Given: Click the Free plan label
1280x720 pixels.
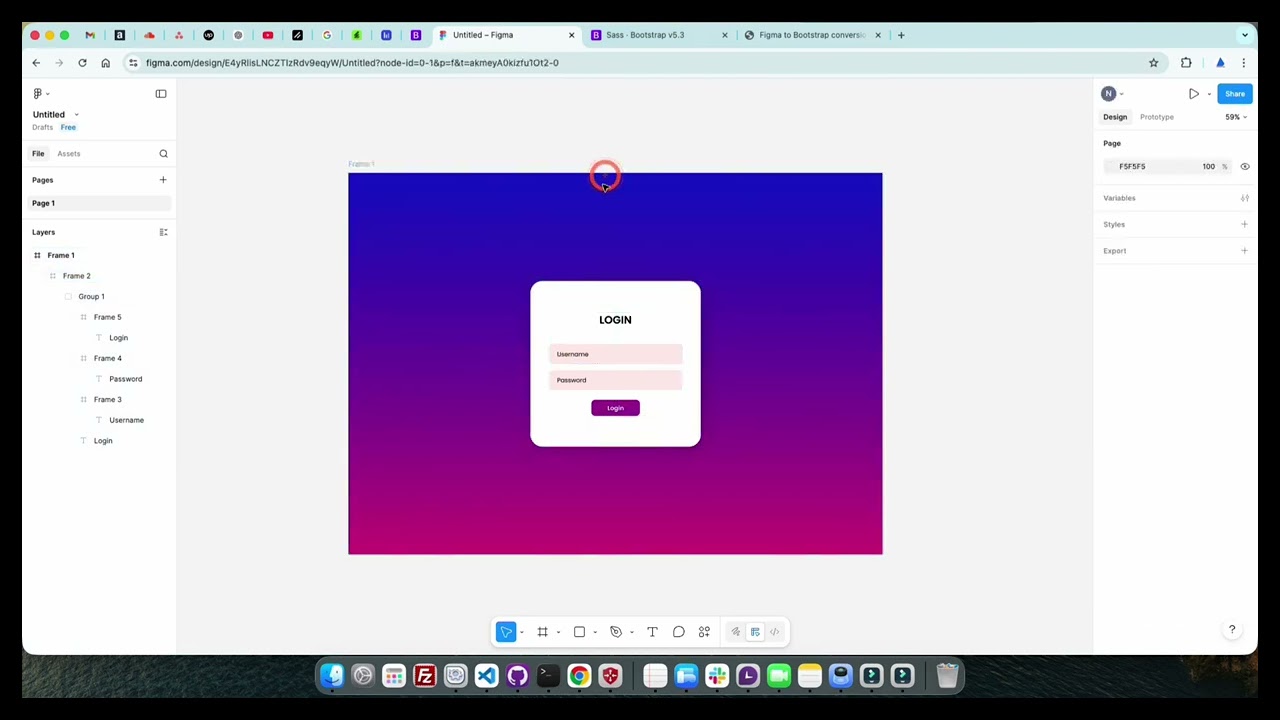Looking at the screenshot, I should point(68,127).
